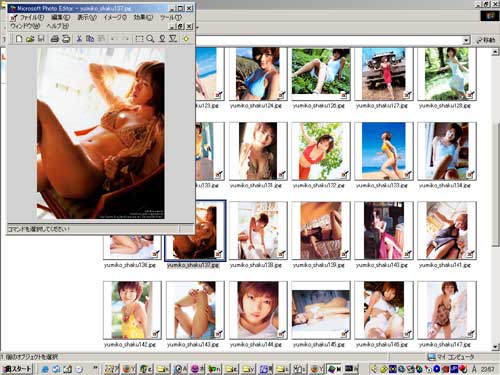Screen dimensions: 500x375
Task: Select thumbnail yumiko_shaku140.jpg
Action: tap(384, 230)
